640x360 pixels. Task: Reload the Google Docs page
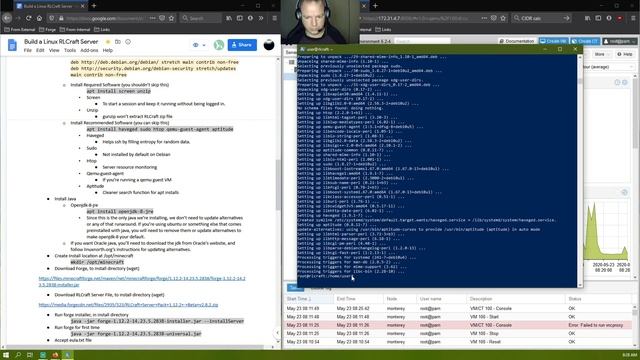click(x=29, y=18)
